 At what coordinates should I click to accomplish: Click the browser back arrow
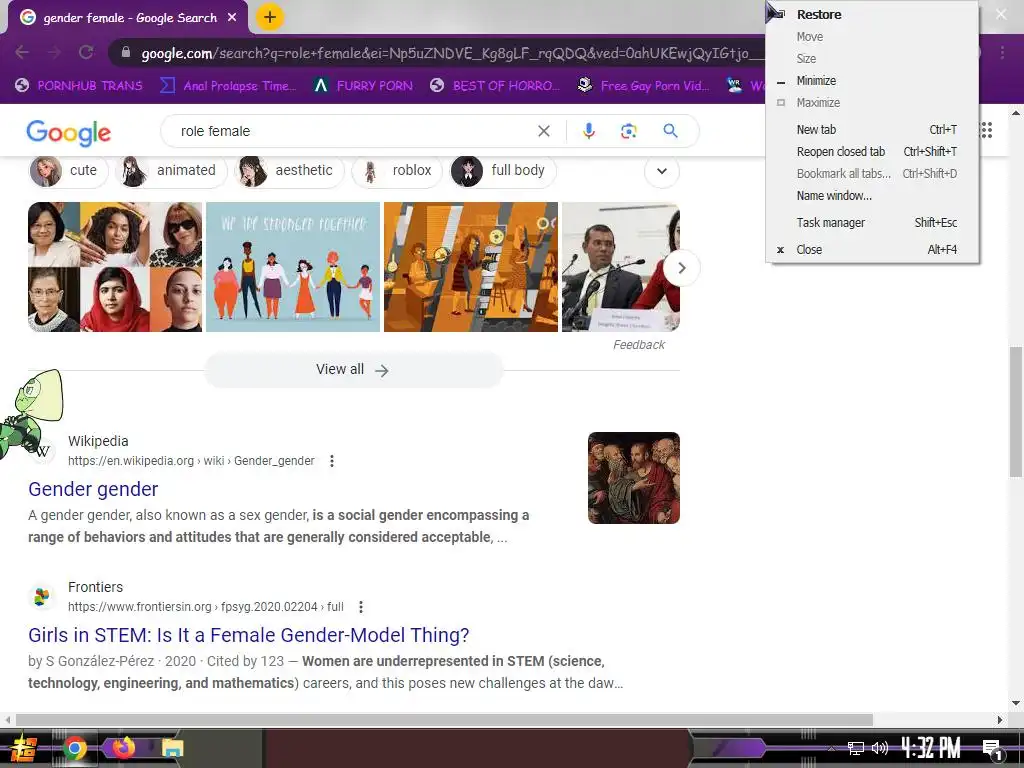point(22,52)
